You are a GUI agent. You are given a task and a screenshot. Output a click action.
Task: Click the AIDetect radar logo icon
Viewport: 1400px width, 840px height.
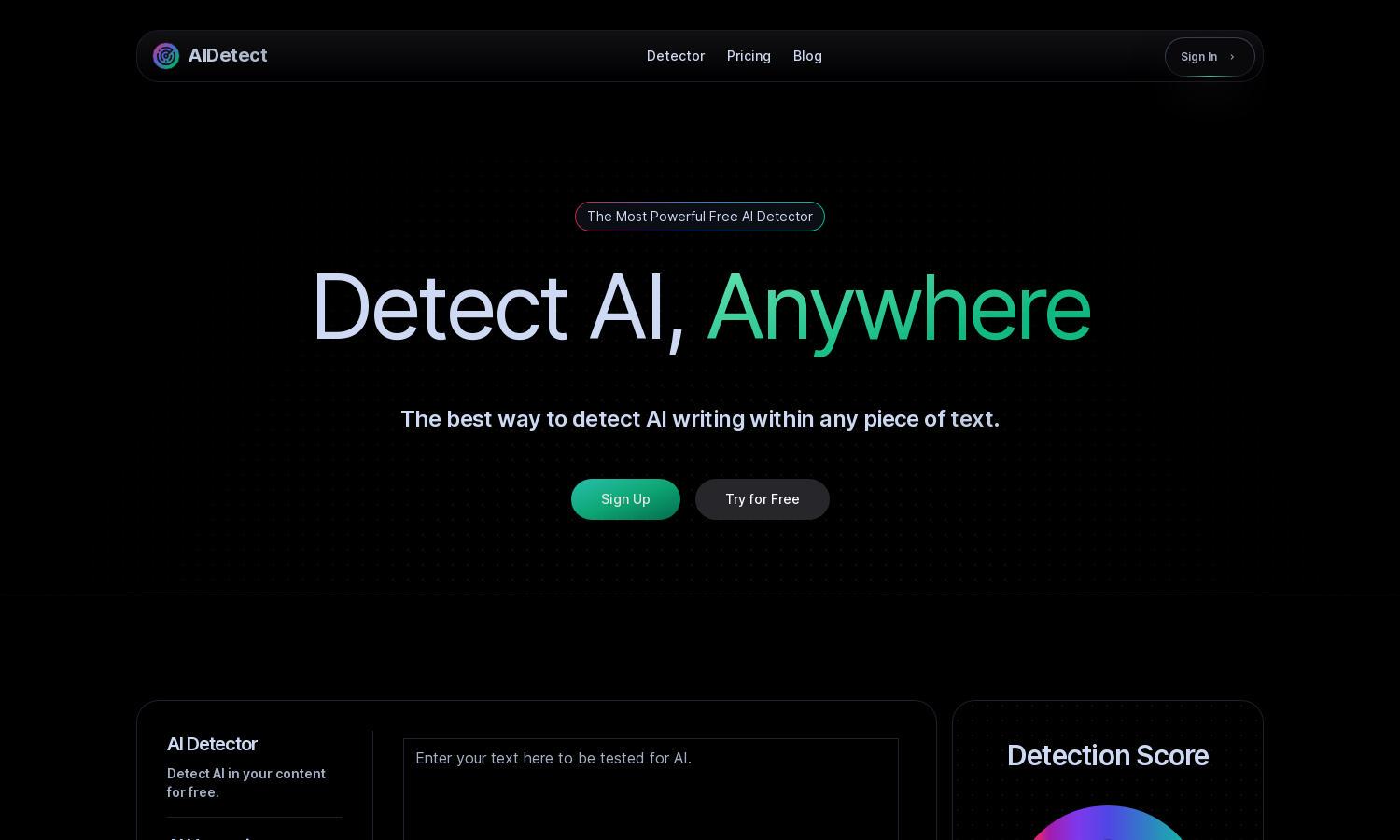click(x=166, y=56)
